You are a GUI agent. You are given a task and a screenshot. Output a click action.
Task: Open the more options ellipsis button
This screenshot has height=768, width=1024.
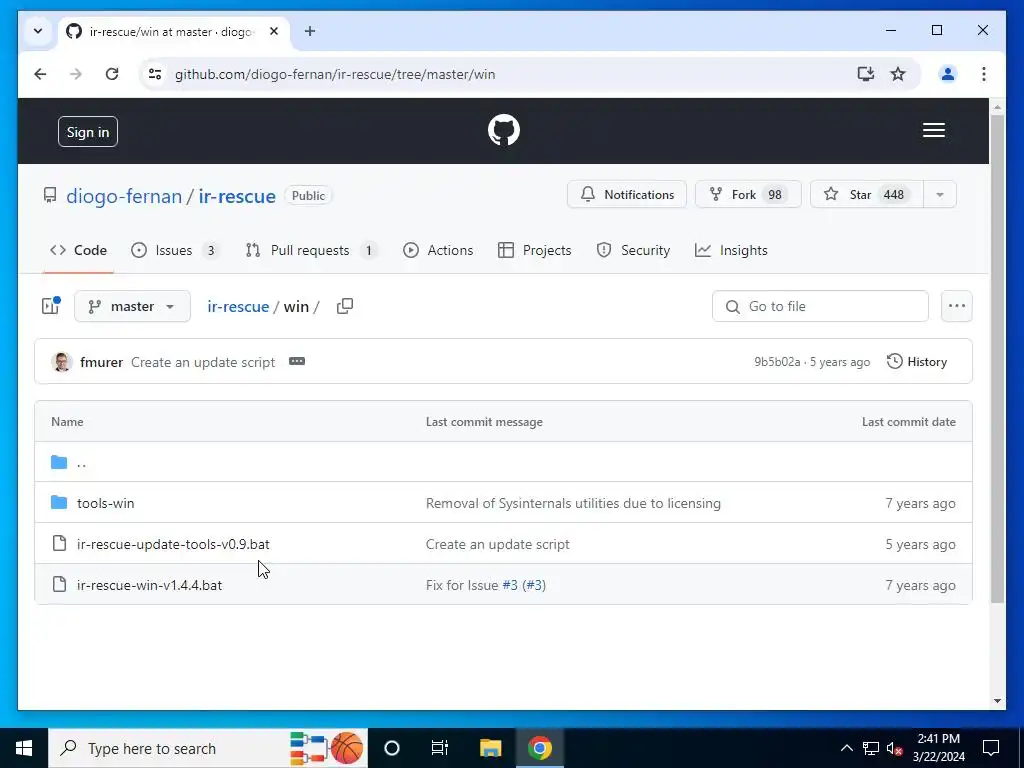pos(957,306)
